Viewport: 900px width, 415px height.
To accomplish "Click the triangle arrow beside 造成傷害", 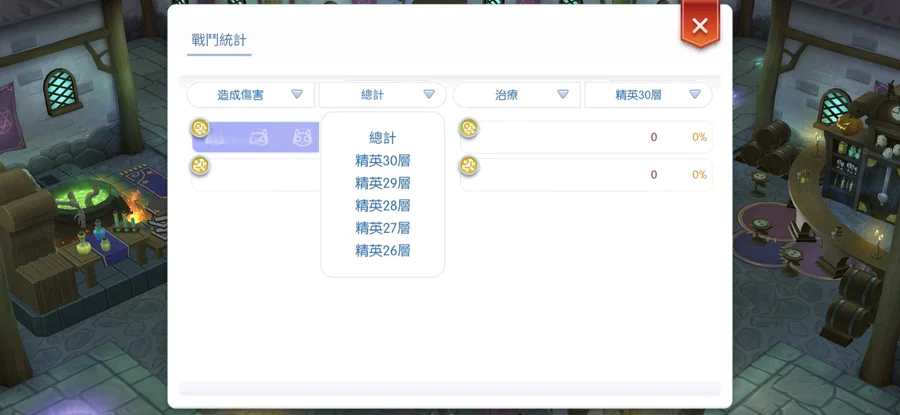I will click(297, 94).
